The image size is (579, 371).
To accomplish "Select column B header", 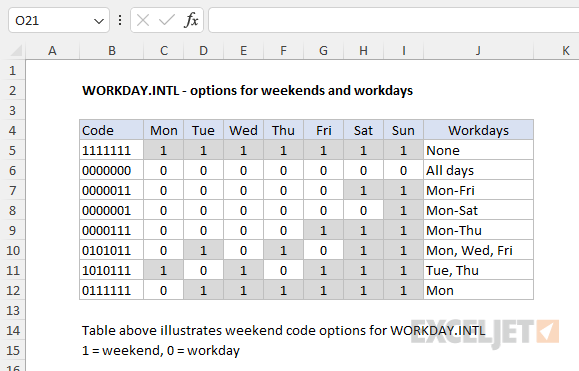I will pyautogui.click(x=112, y=51).
